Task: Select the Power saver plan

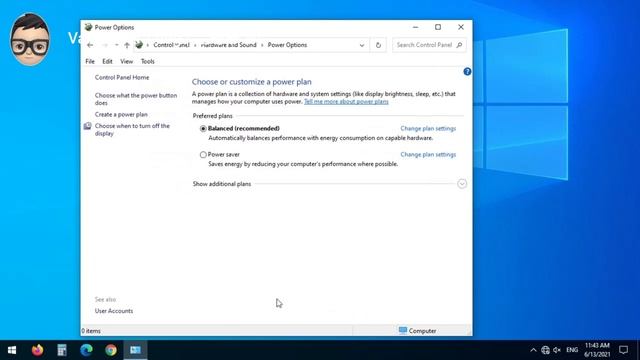Action: pos(203,155)
